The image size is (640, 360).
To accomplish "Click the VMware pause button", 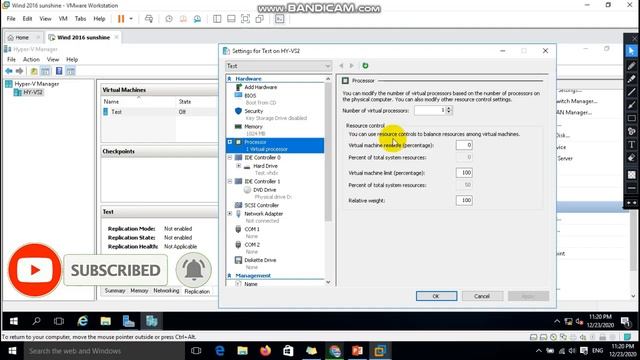I will [121, 19].
